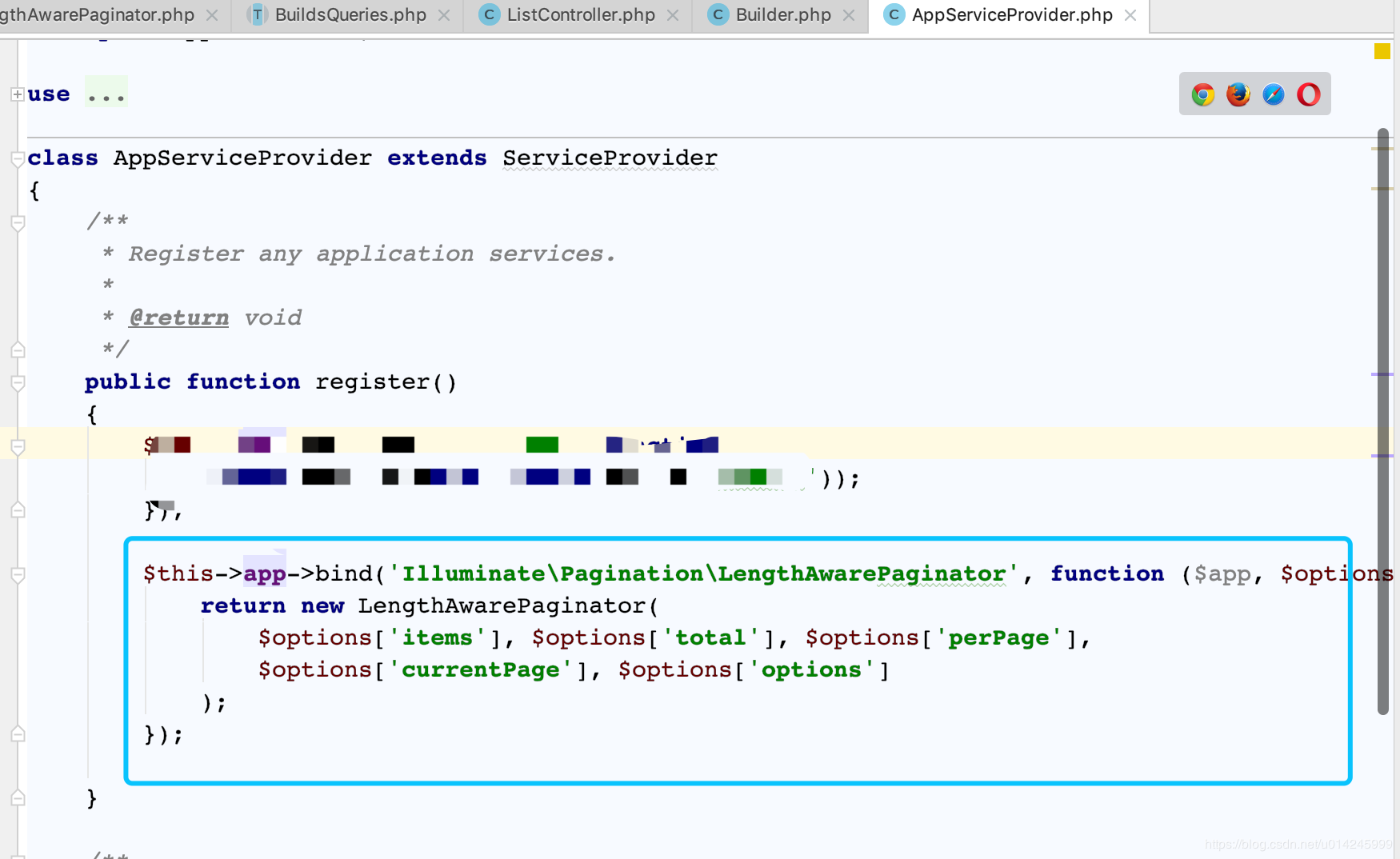The width and height of the screenshot is (1400, 859).
Task: Click the 'Register any application services.' comment
Action: (x=372, y=254)
